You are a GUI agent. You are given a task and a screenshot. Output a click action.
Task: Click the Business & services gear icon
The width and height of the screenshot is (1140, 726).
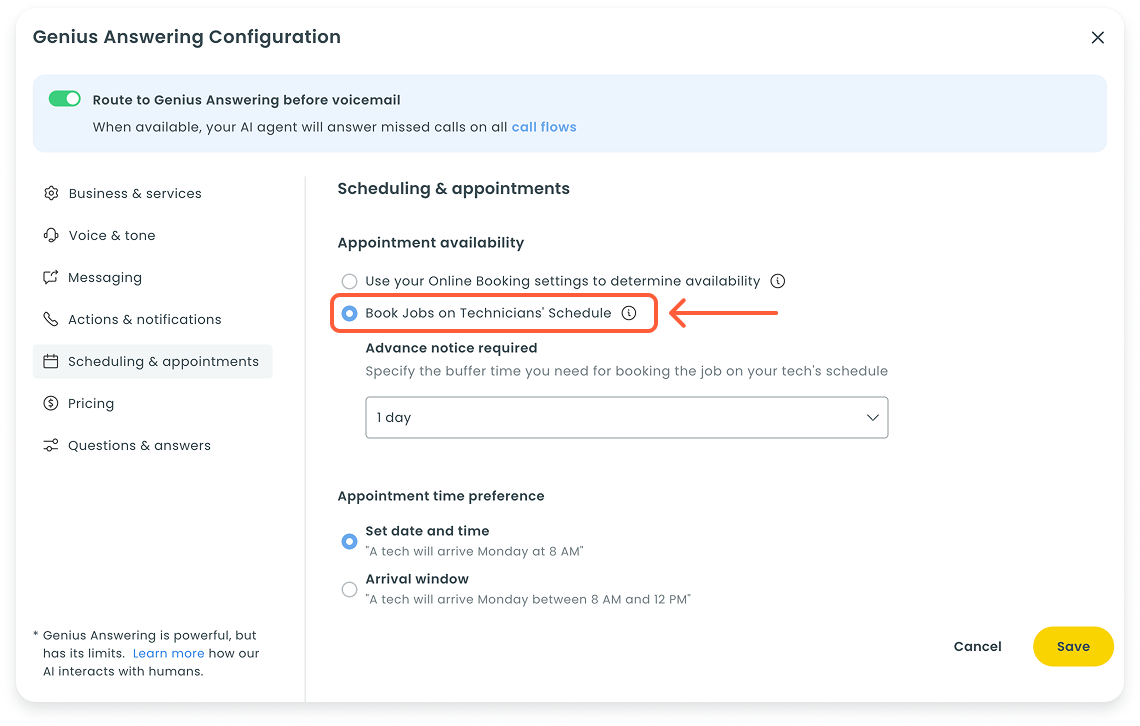51,193
